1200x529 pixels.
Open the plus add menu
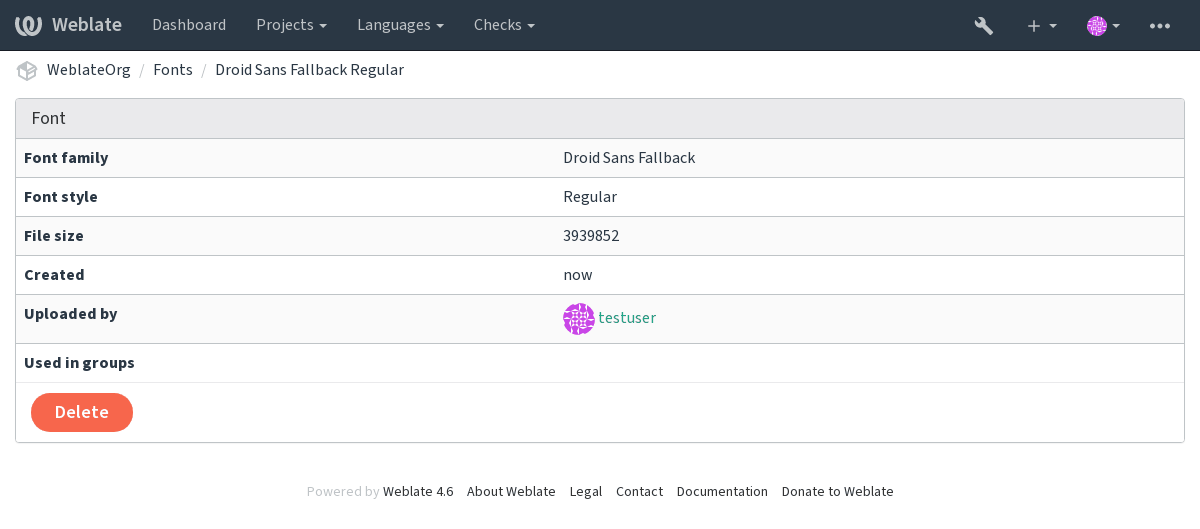coord(1042,25)
